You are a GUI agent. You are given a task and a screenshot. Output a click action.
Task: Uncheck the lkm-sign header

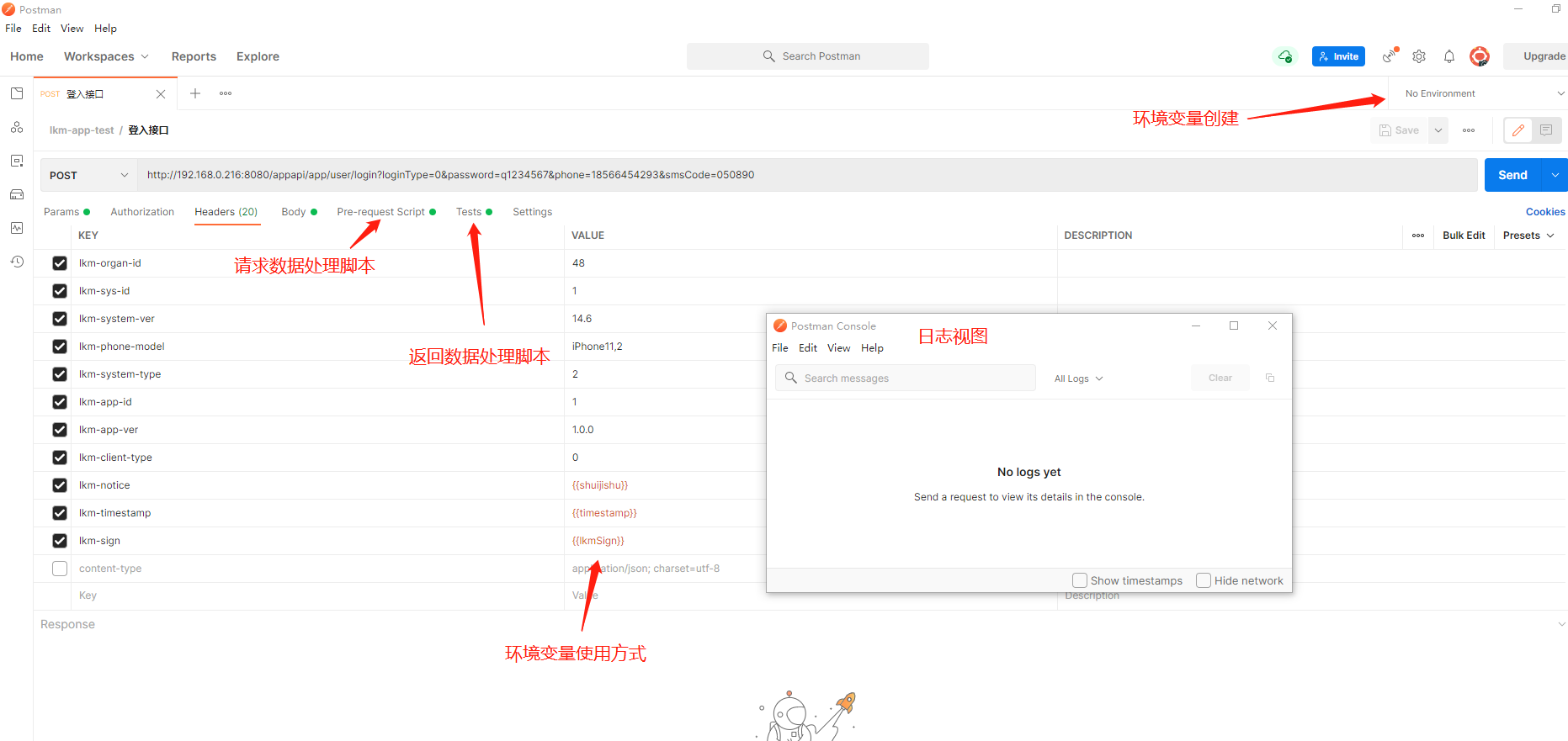click(x=60, y=541)
